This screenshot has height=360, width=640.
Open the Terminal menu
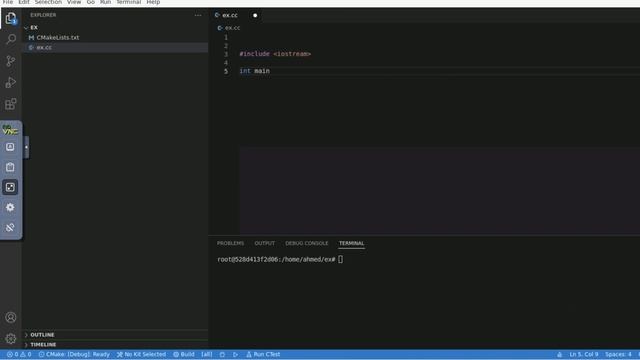pyautogui.click(x=129, y=2)
